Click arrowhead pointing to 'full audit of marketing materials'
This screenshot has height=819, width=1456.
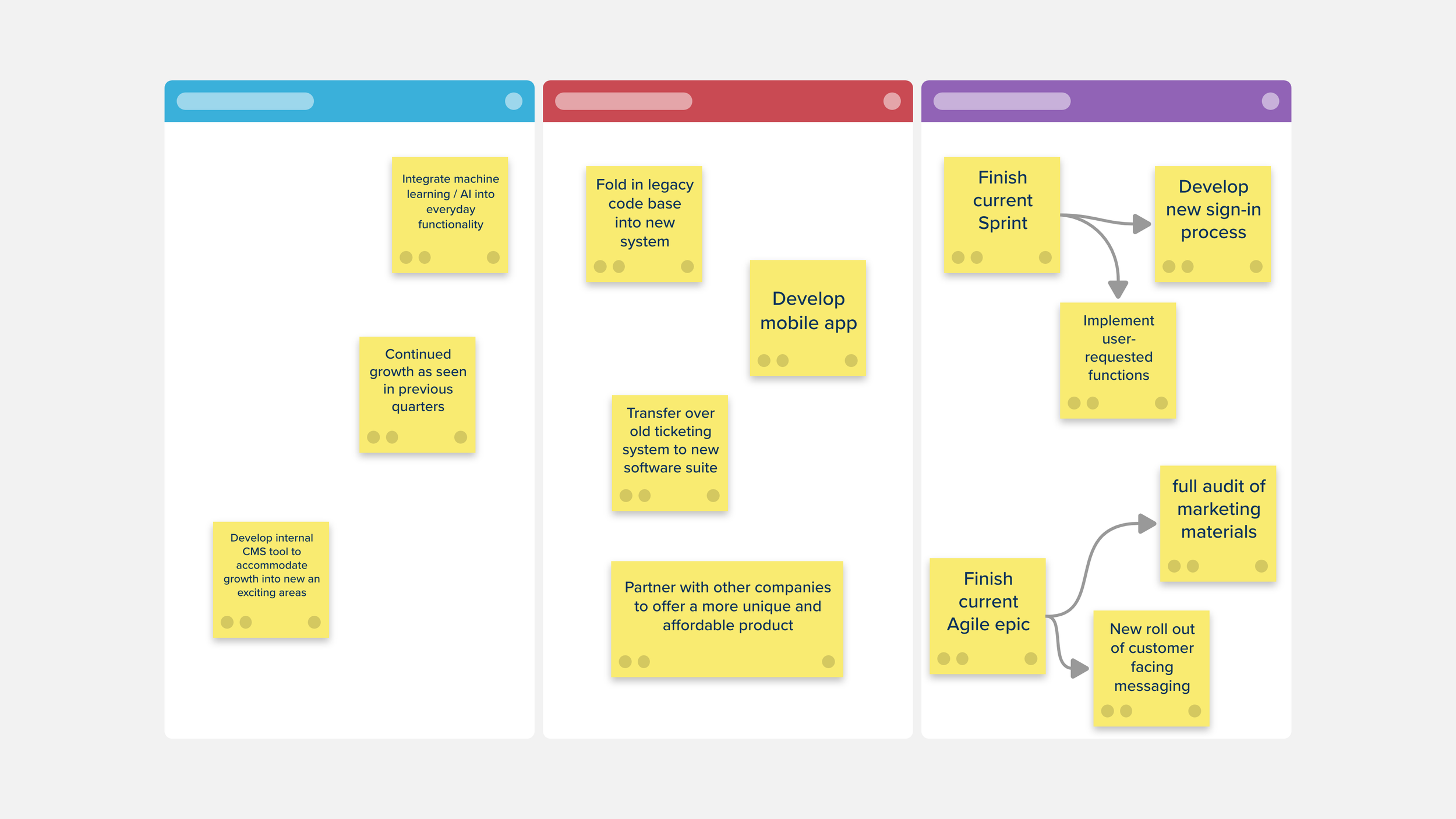1147,523
